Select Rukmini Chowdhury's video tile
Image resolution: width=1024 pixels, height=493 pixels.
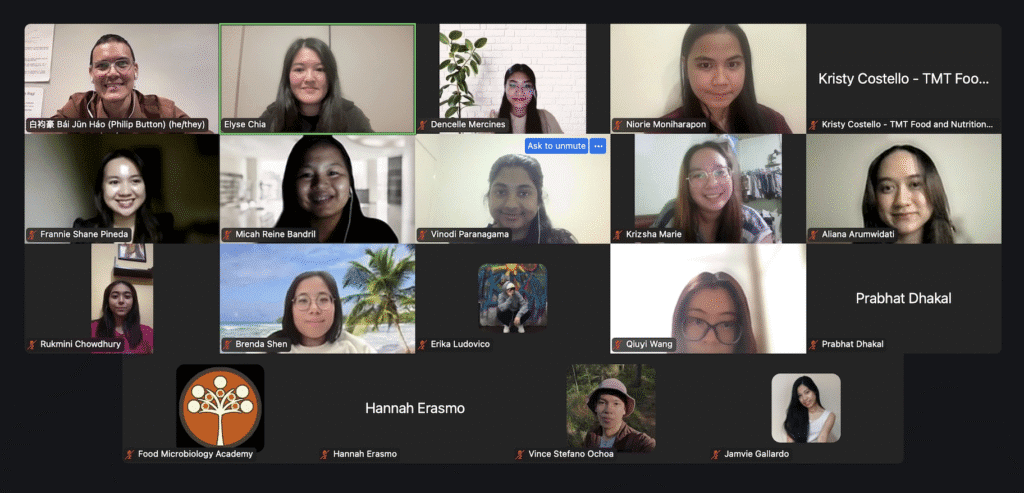pos(122,298)
